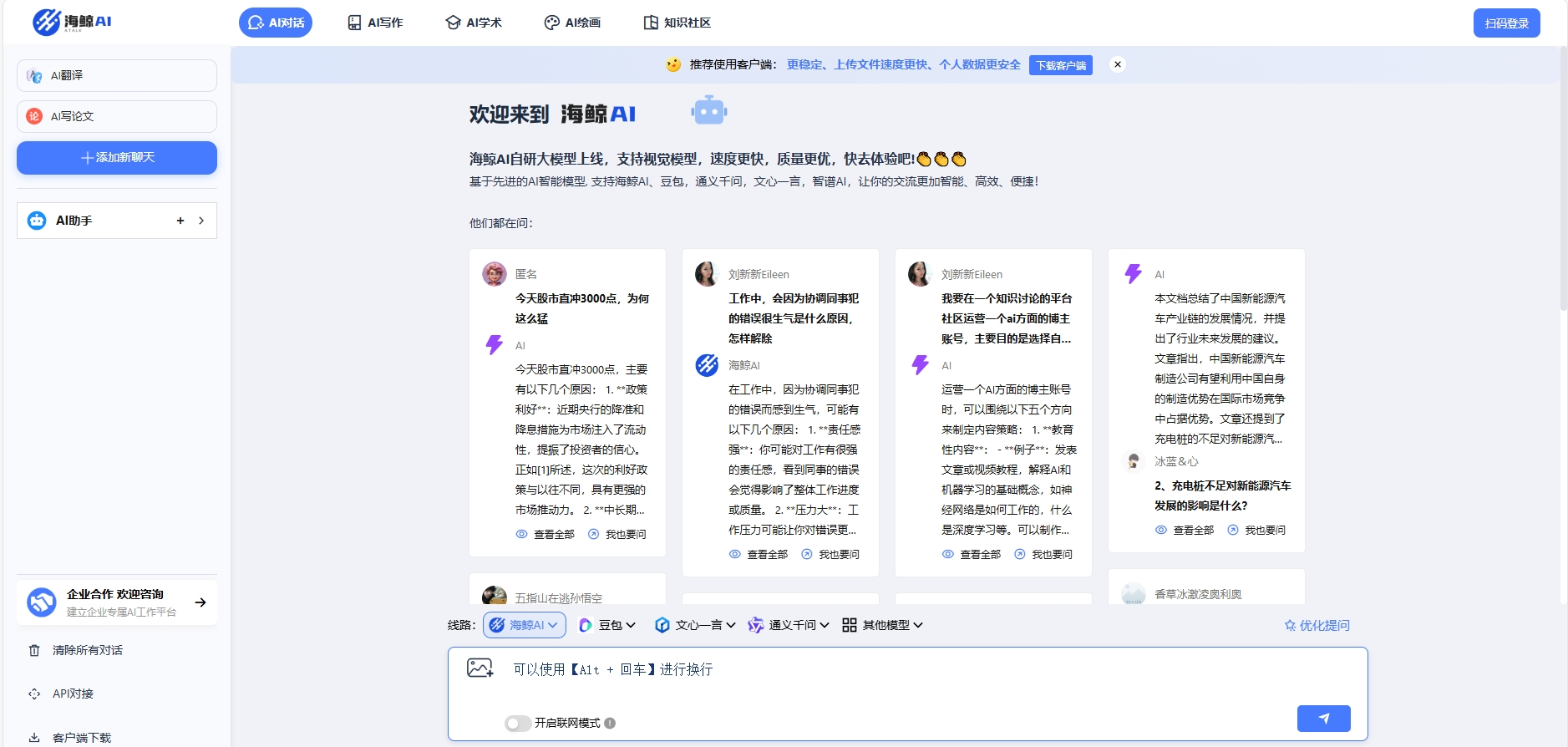The width and height of the screenshot is (1568, 747).
Task: Click the 添加新聊天 button
Action: pyautogui.click(x=117, y=157)
